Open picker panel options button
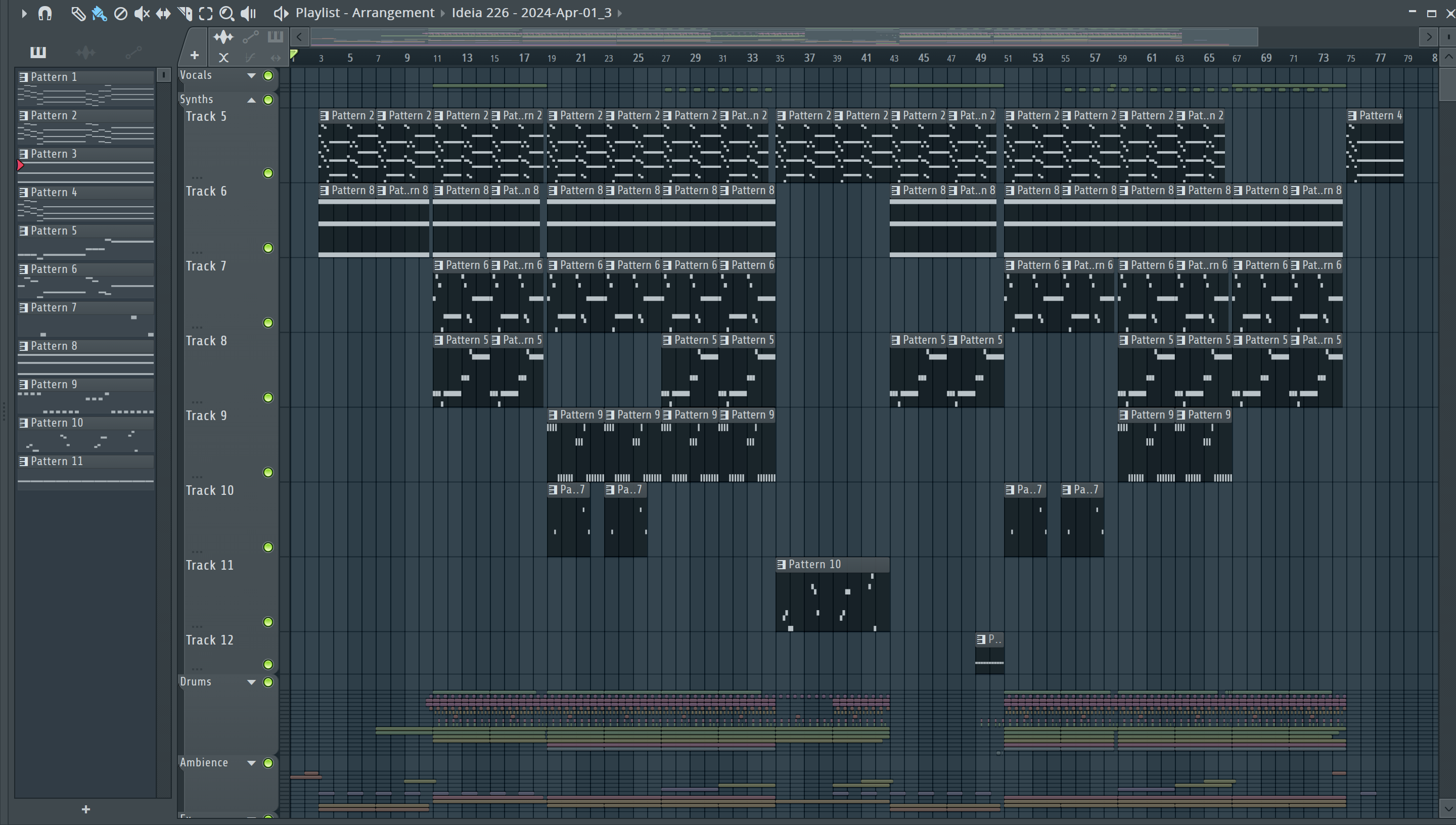1456x825 pixels. point(163,75)
